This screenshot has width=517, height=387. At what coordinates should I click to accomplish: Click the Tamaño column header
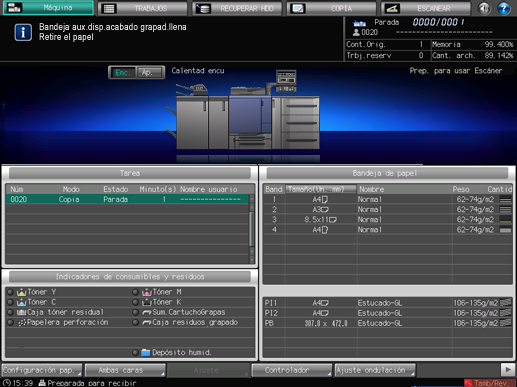321,189
